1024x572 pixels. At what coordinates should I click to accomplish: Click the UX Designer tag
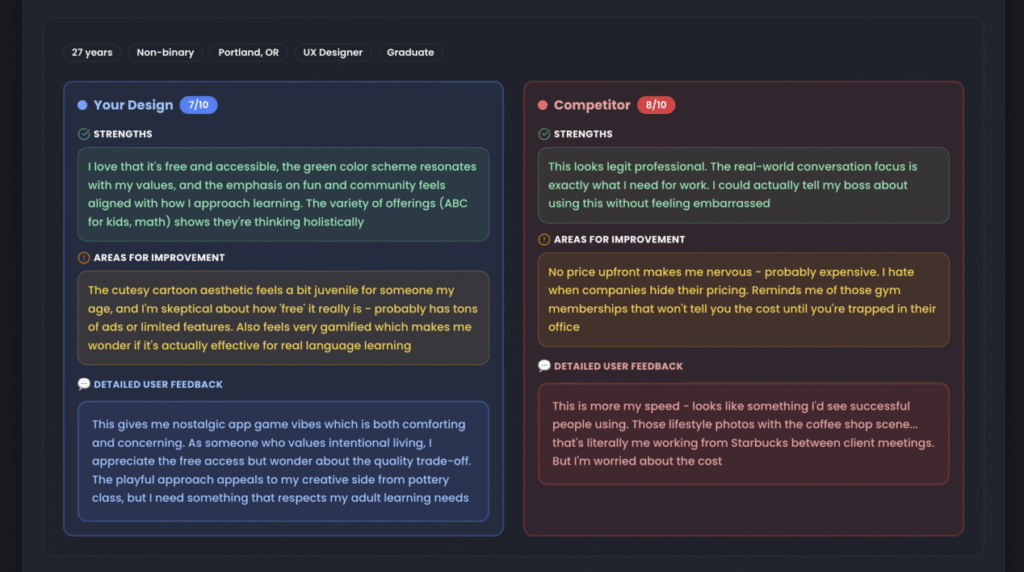coord(333,52)
